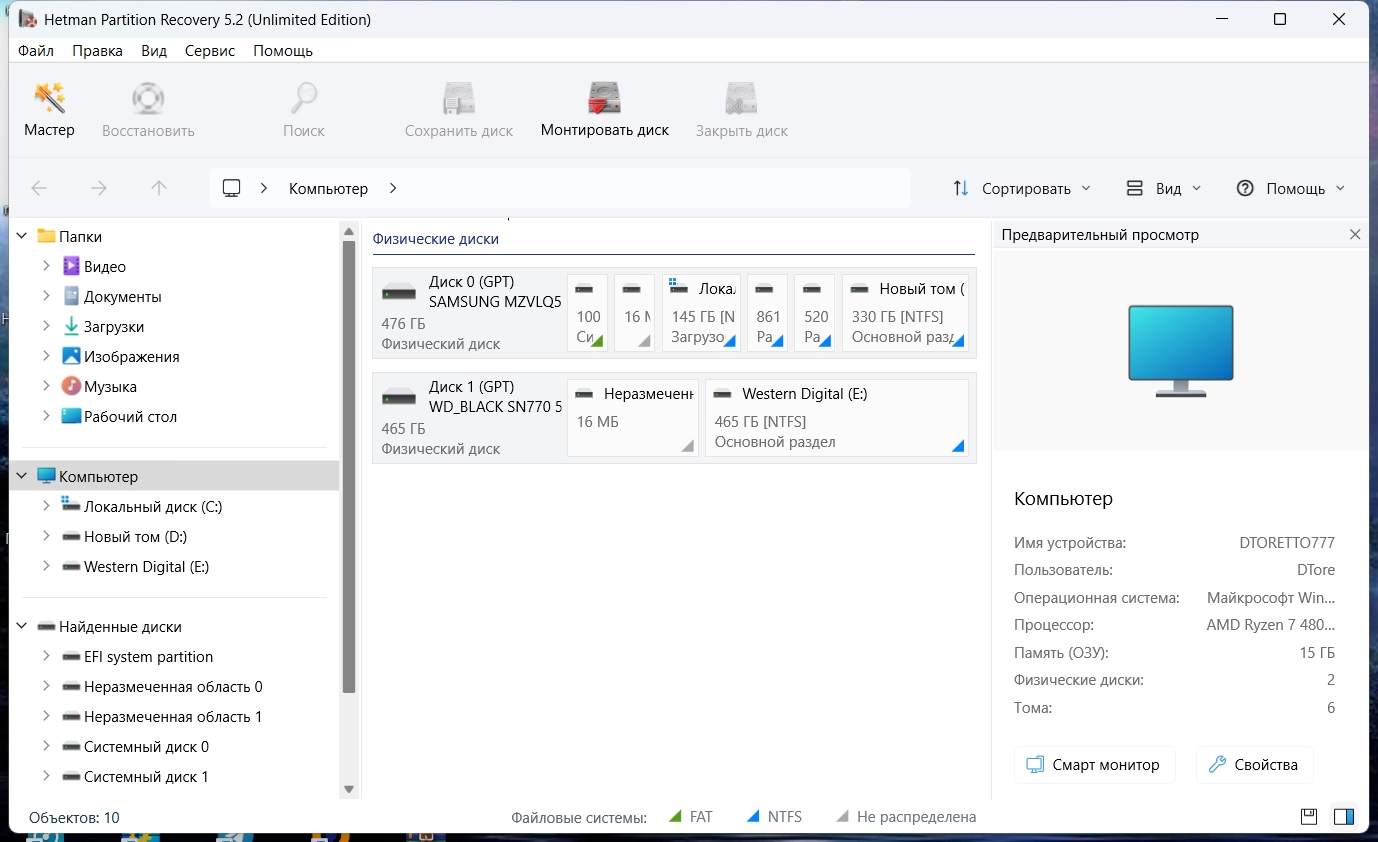Screen dimensions: 1378x842
Task: Select the Изображения folder icon
Action: click(71, 357)
